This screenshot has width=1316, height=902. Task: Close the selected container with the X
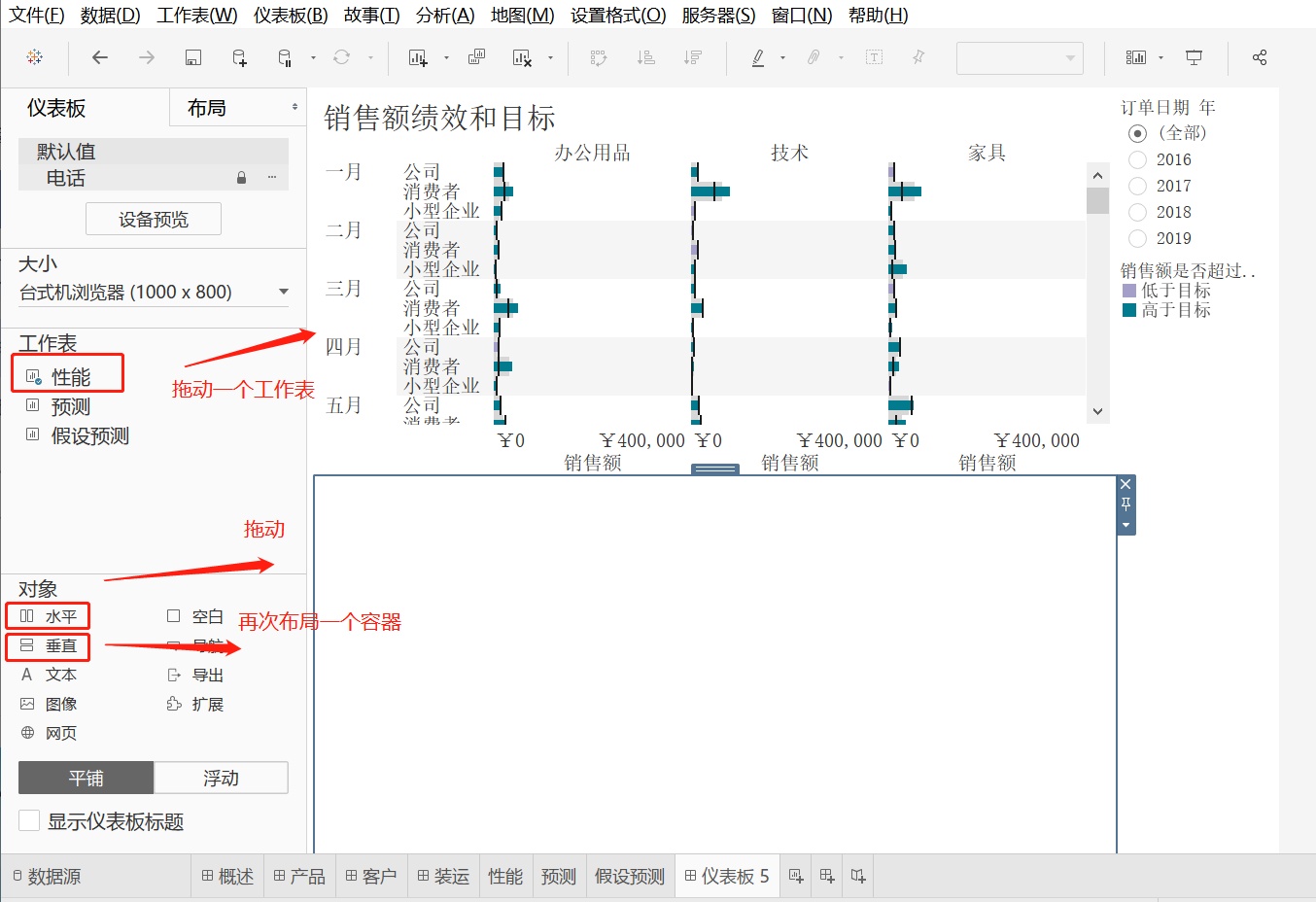coord(1126,484)
